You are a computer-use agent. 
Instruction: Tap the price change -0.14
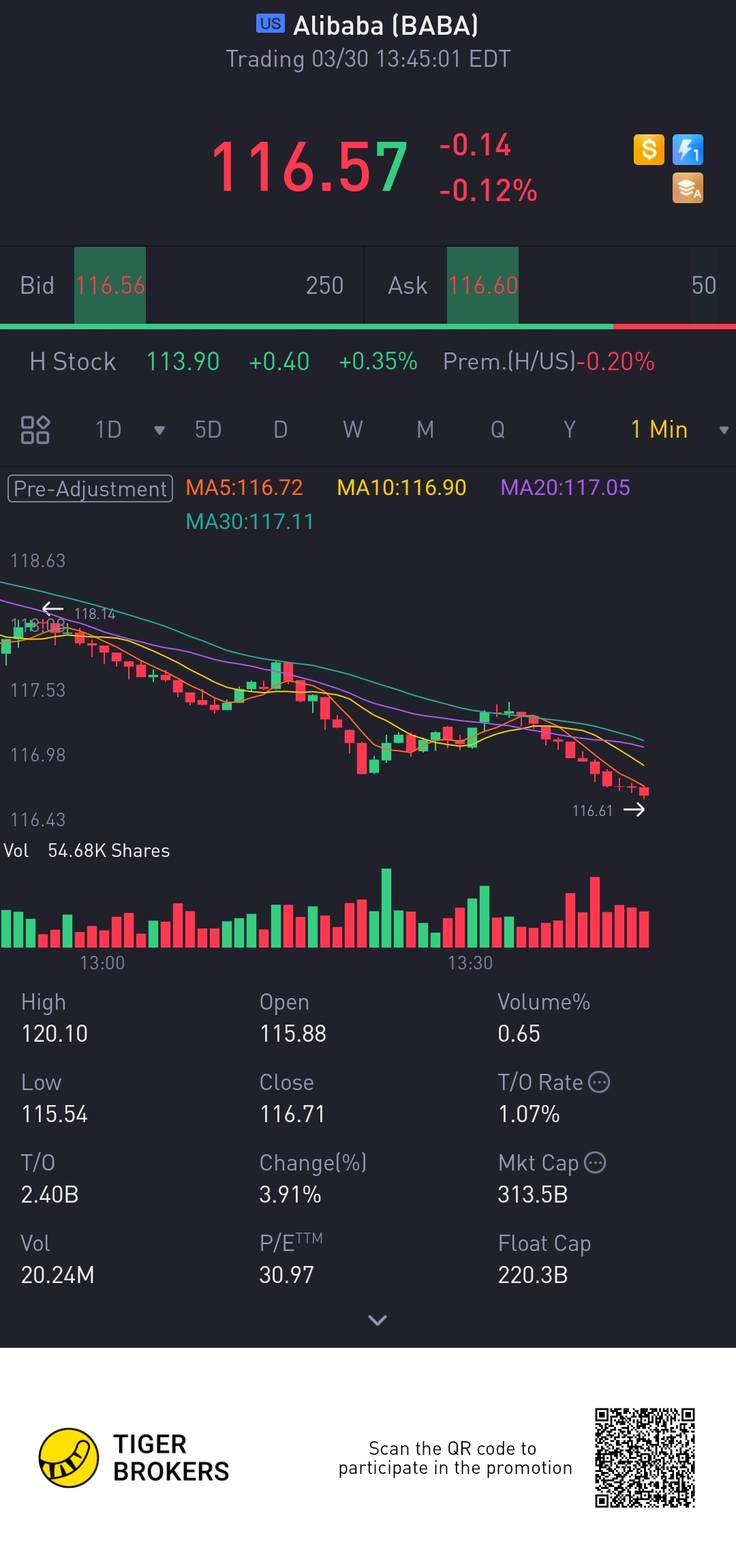pos(475,145)
